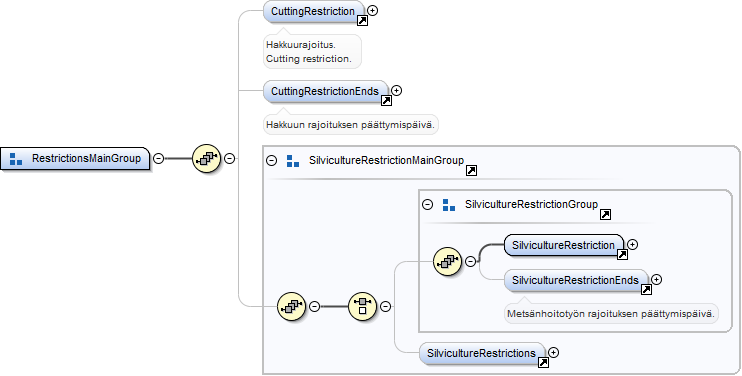The width and height of the screenshot is (742, 376).
Task: Collapse the choice compositor minus toggle
Action: coord(386,306)
